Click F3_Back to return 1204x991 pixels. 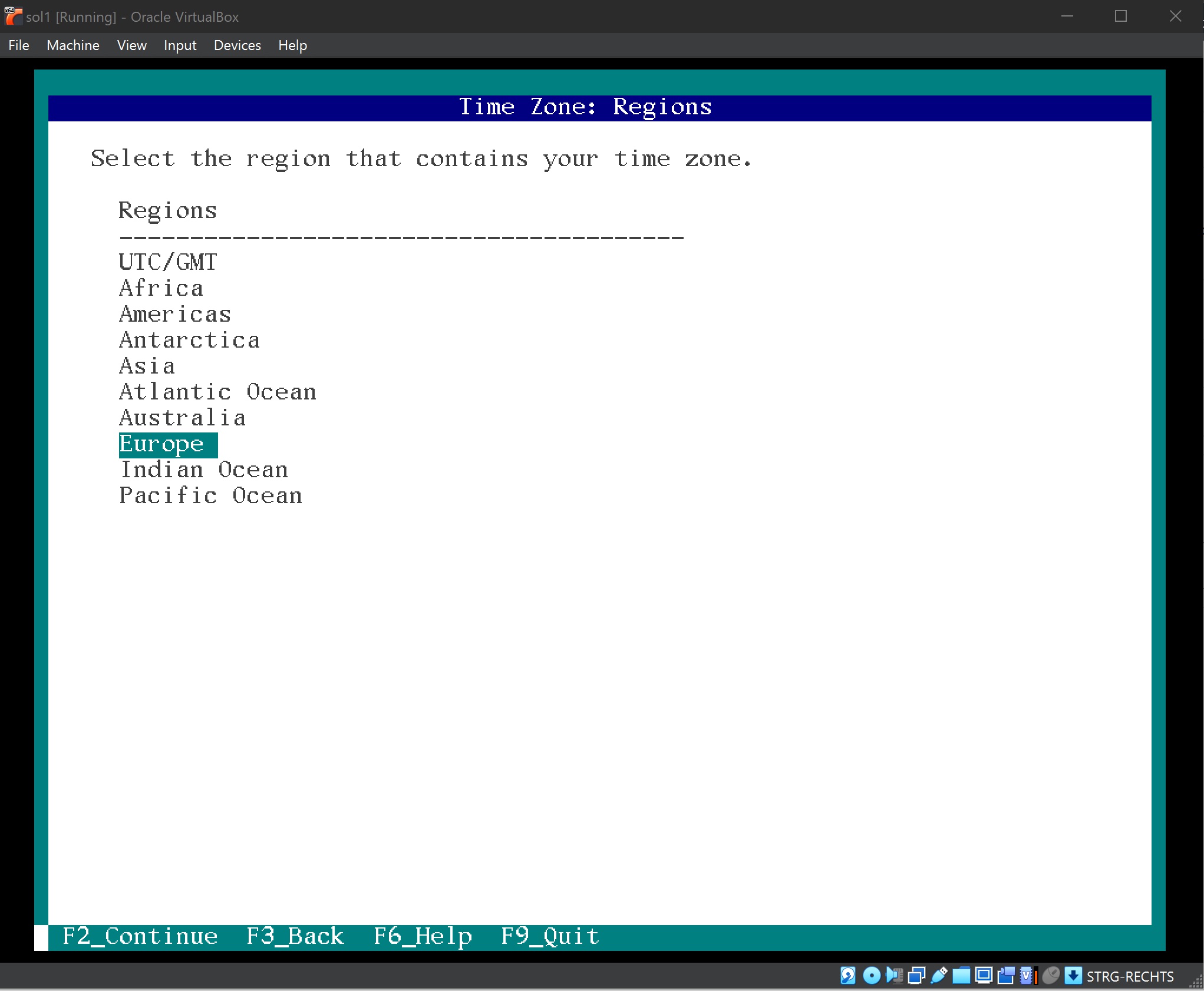tap(295, 937)
